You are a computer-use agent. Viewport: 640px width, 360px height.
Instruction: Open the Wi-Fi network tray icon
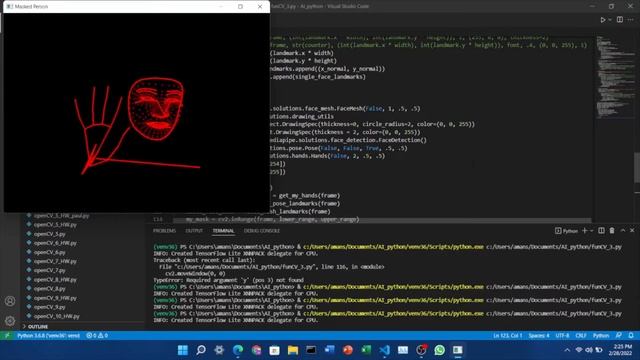[x=579, y=350]
